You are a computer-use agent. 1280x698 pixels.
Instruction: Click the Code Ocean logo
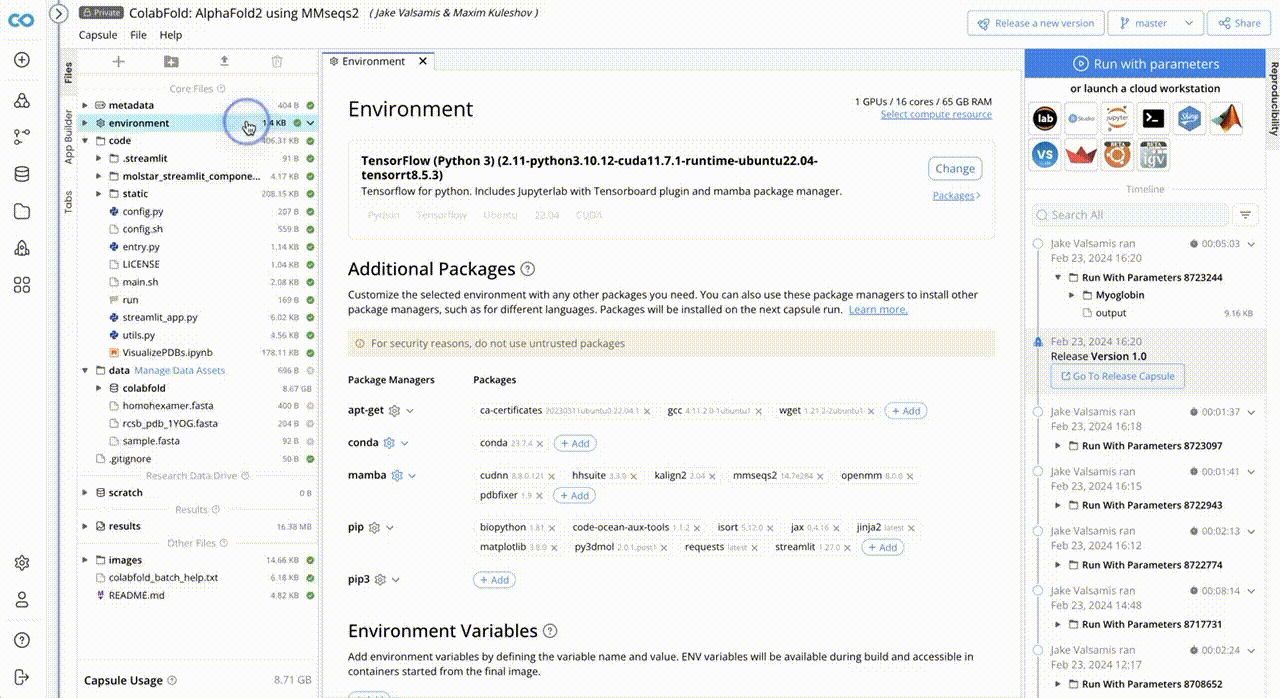[21, 19]
